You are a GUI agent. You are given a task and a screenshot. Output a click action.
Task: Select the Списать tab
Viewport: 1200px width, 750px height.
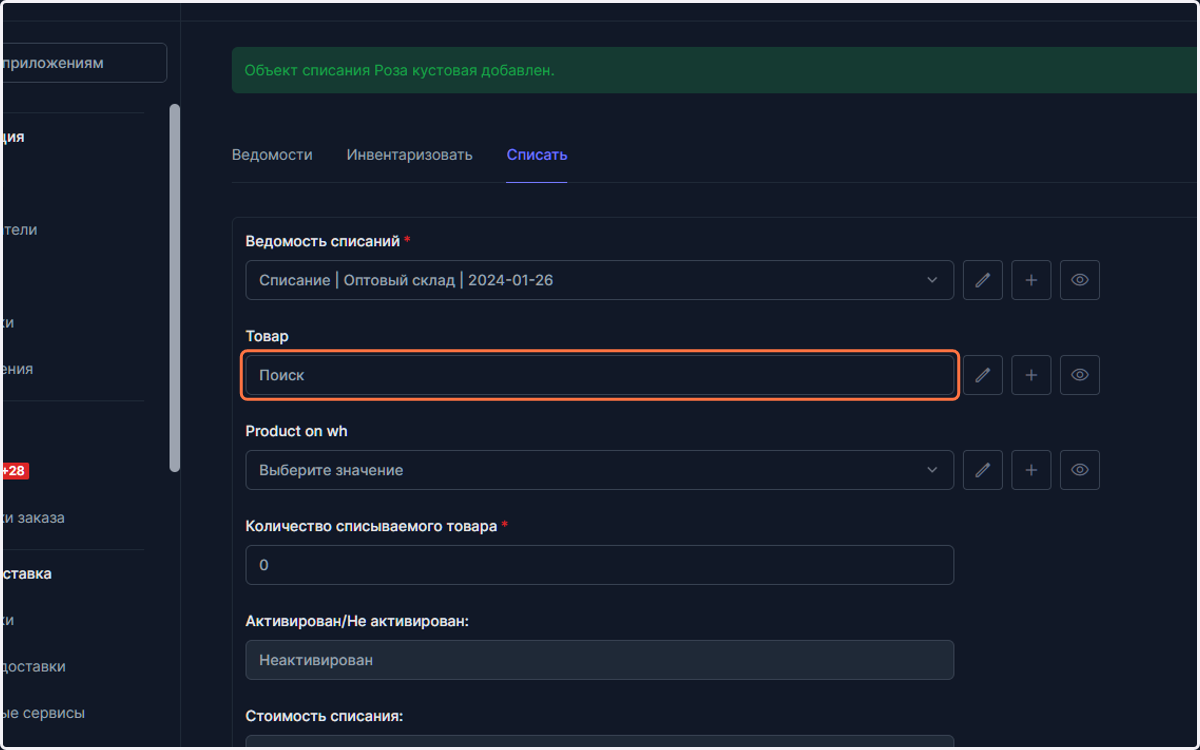[x=537, y=155]
